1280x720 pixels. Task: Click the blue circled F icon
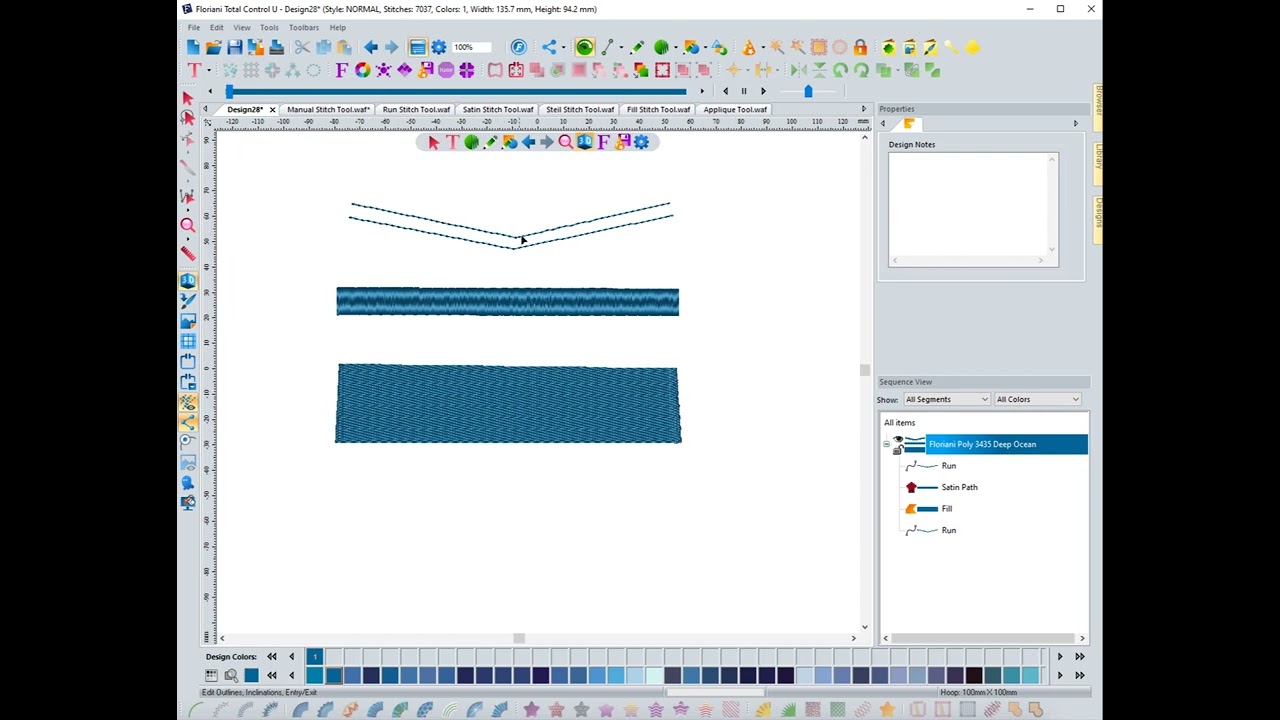[518, 47]
